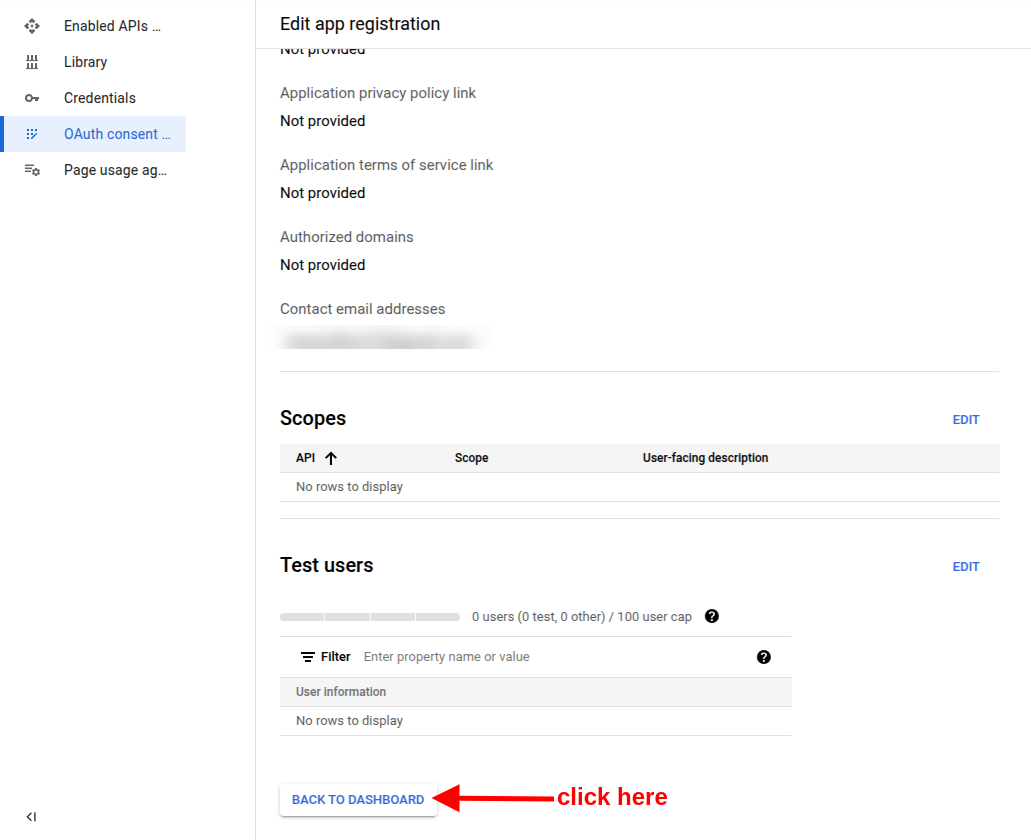Click the help icon next to user cap

click(712, 616)
